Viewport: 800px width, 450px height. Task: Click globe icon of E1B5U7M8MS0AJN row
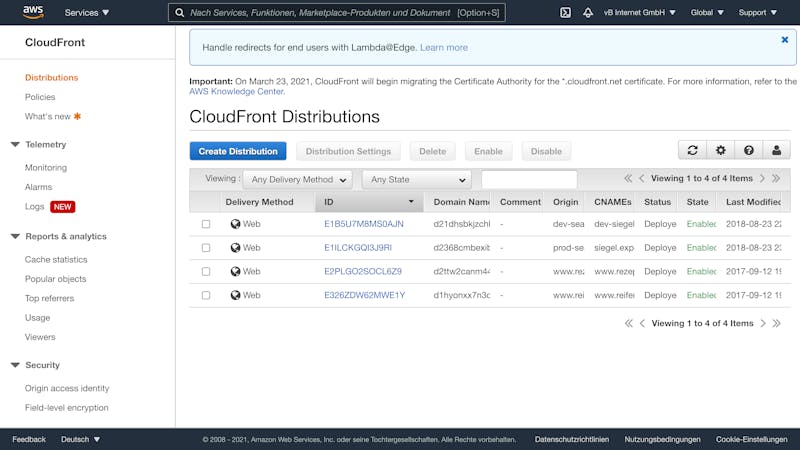pos(235,223)
